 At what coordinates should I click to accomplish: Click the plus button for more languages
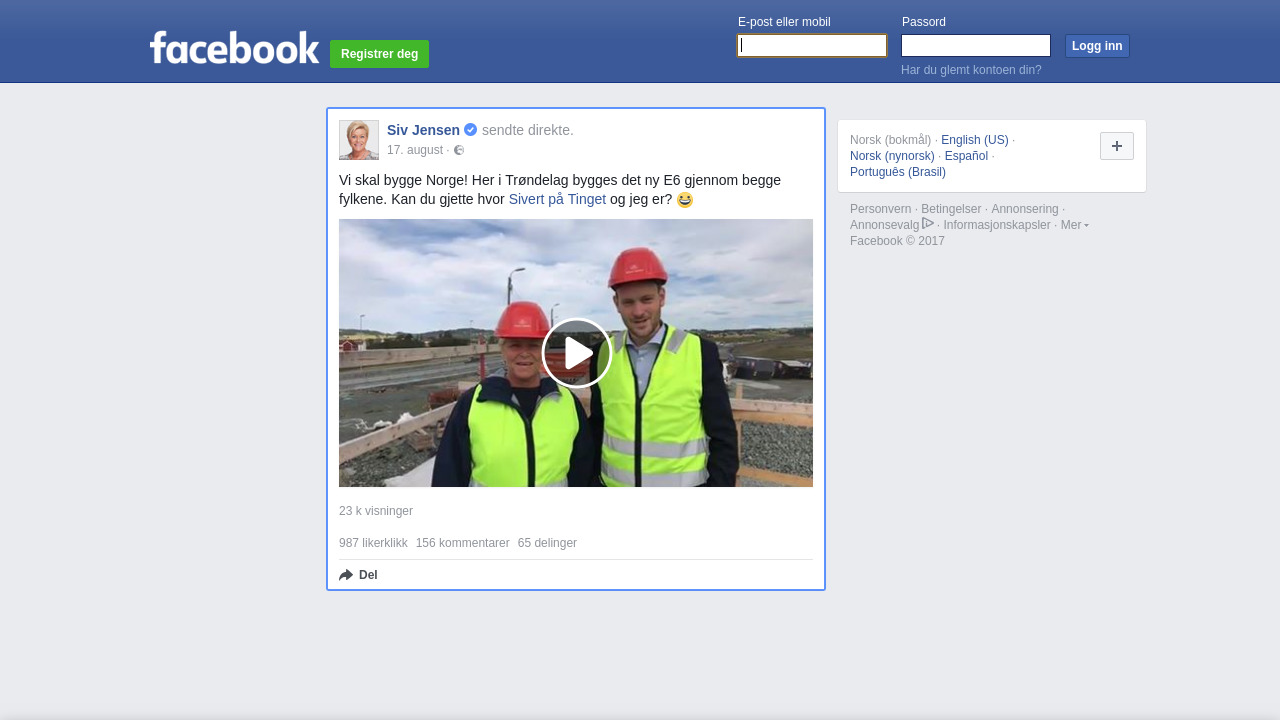pos(1116,146)
